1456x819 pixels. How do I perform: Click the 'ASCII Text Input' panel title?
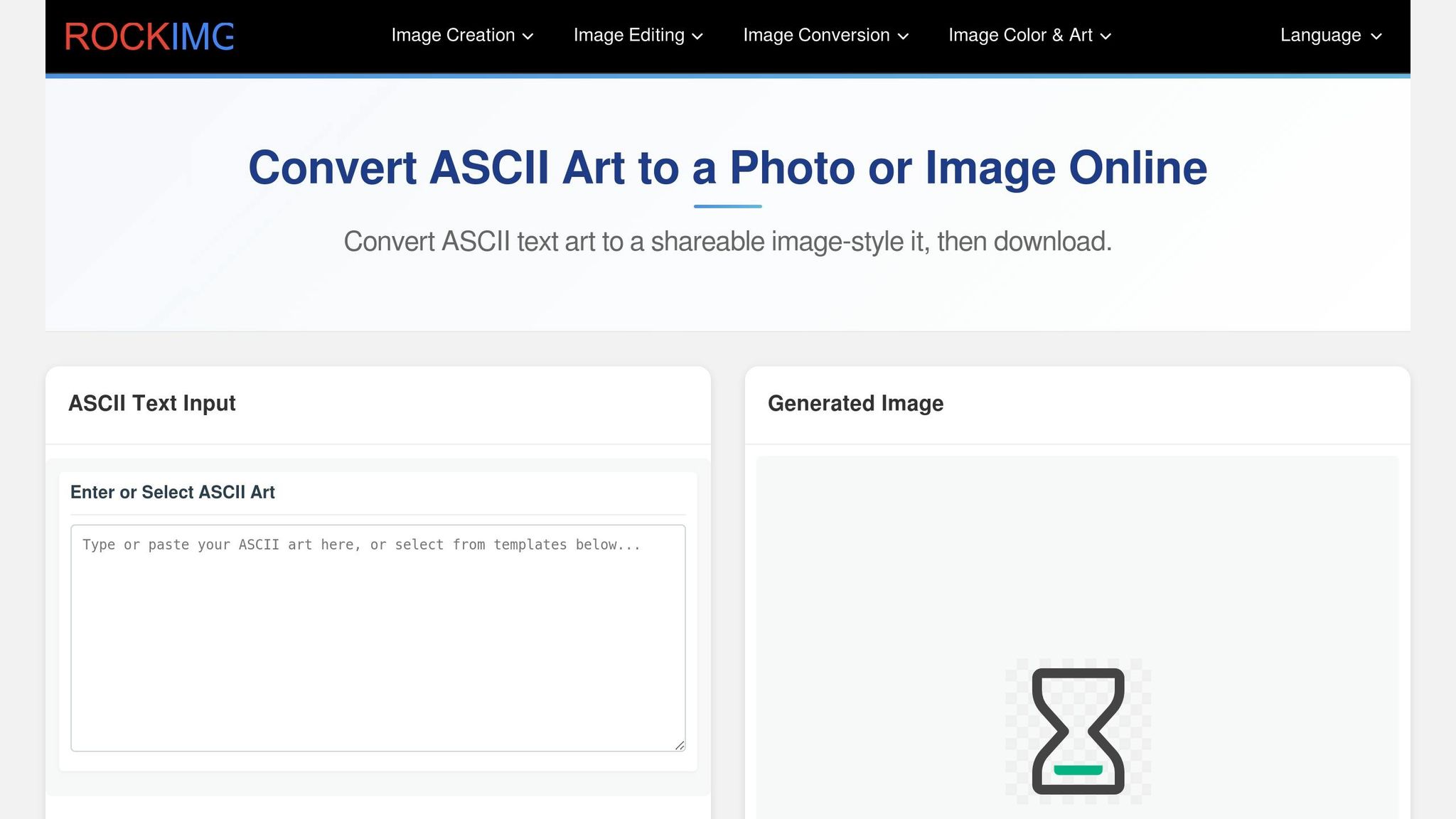click(x=152, y=403)
